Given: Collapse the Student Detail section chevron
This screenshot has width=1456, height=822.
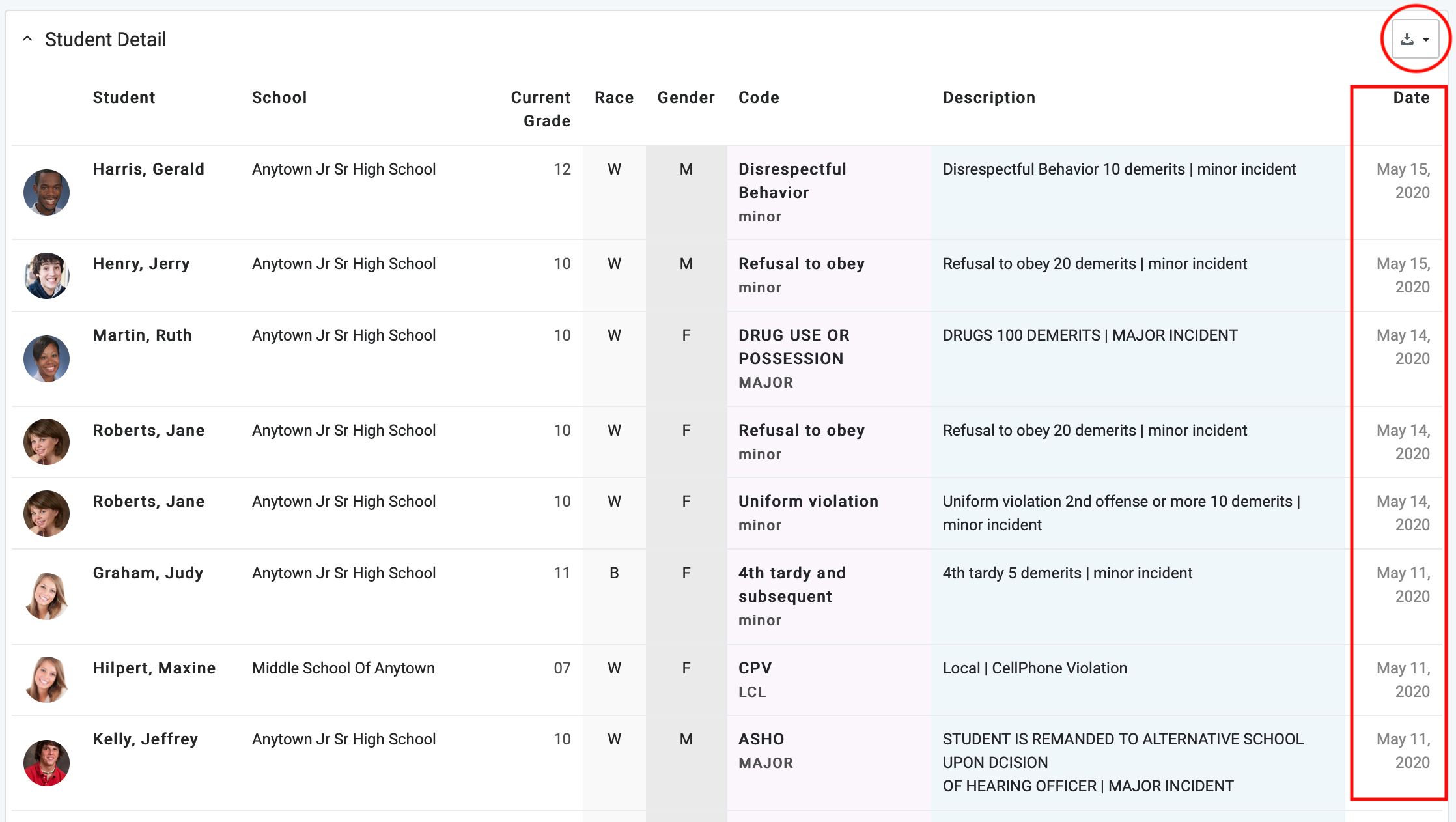Looking at the screenshot, I should coord(27,39).
